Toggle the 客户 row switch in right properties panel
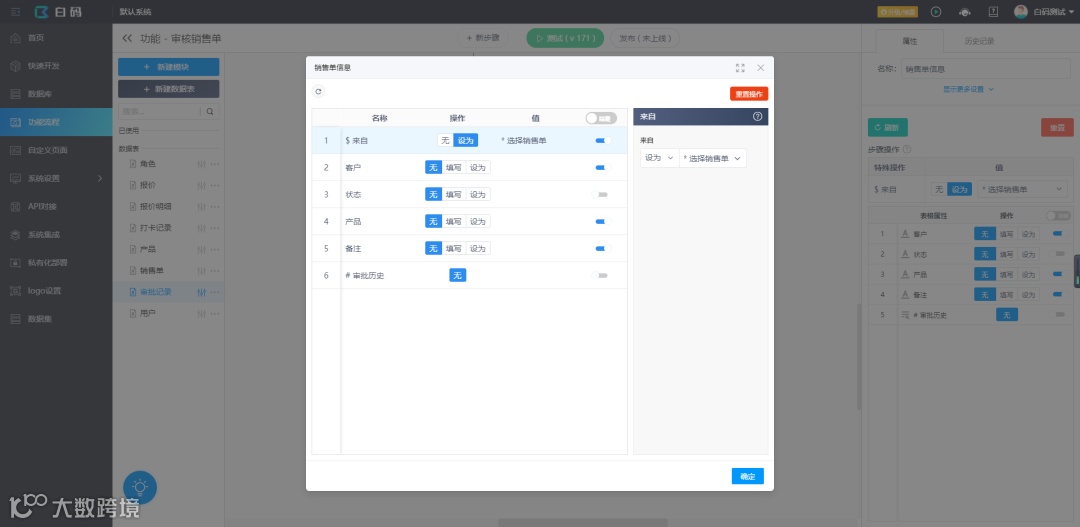 click(x=1060, y=234)
